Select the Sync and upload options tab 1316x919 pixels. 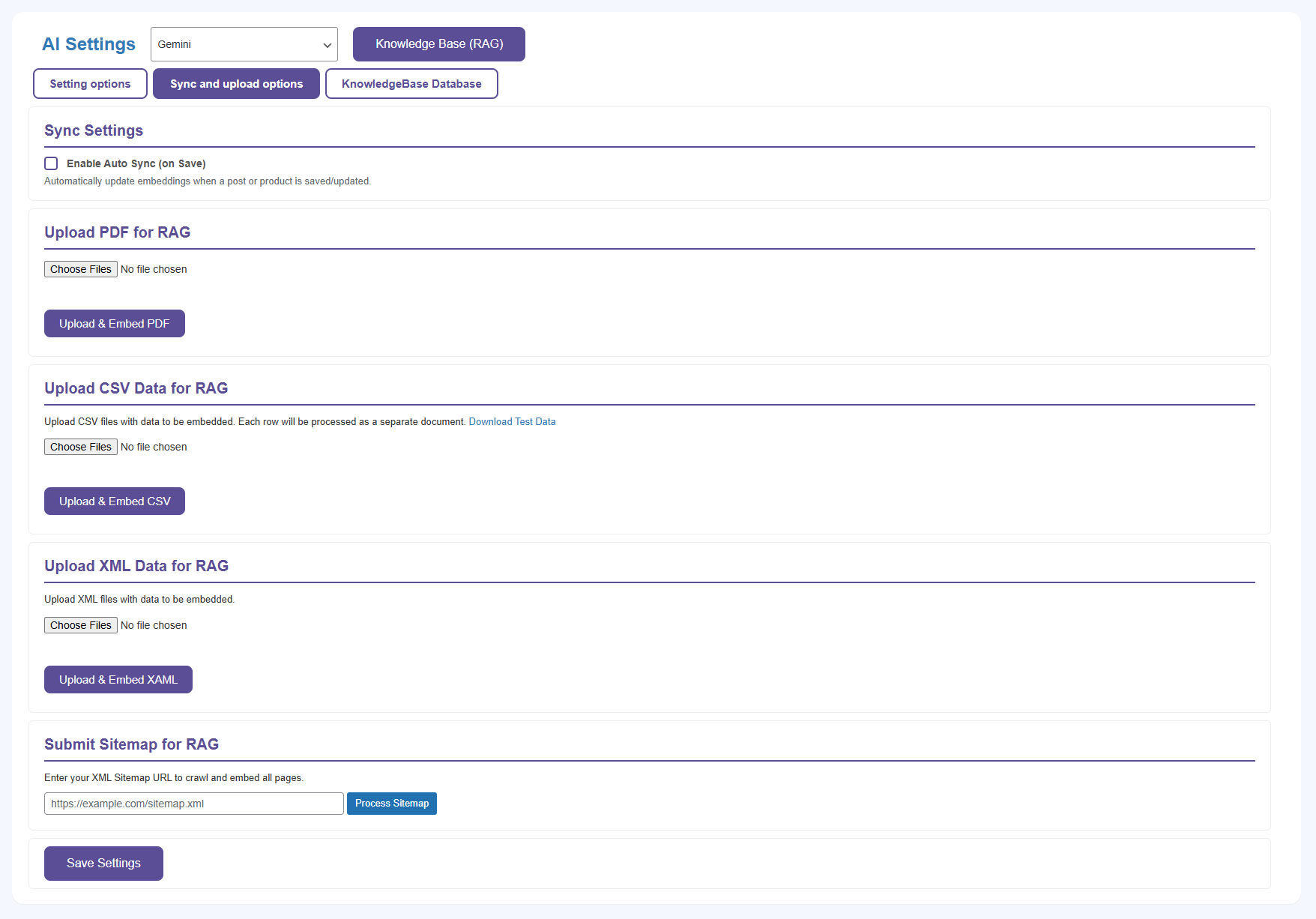[236, 84]
